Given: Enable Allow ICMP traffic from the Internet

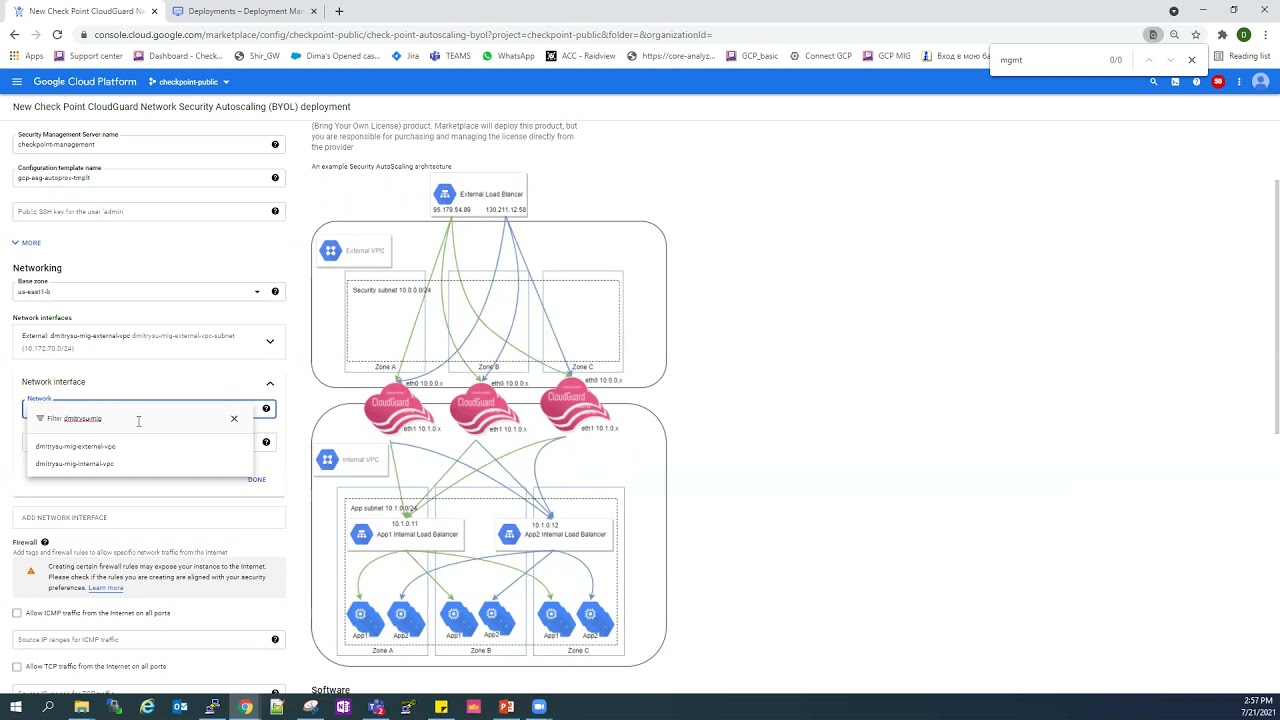Looking at the screenshot, I should pos(17,613).
